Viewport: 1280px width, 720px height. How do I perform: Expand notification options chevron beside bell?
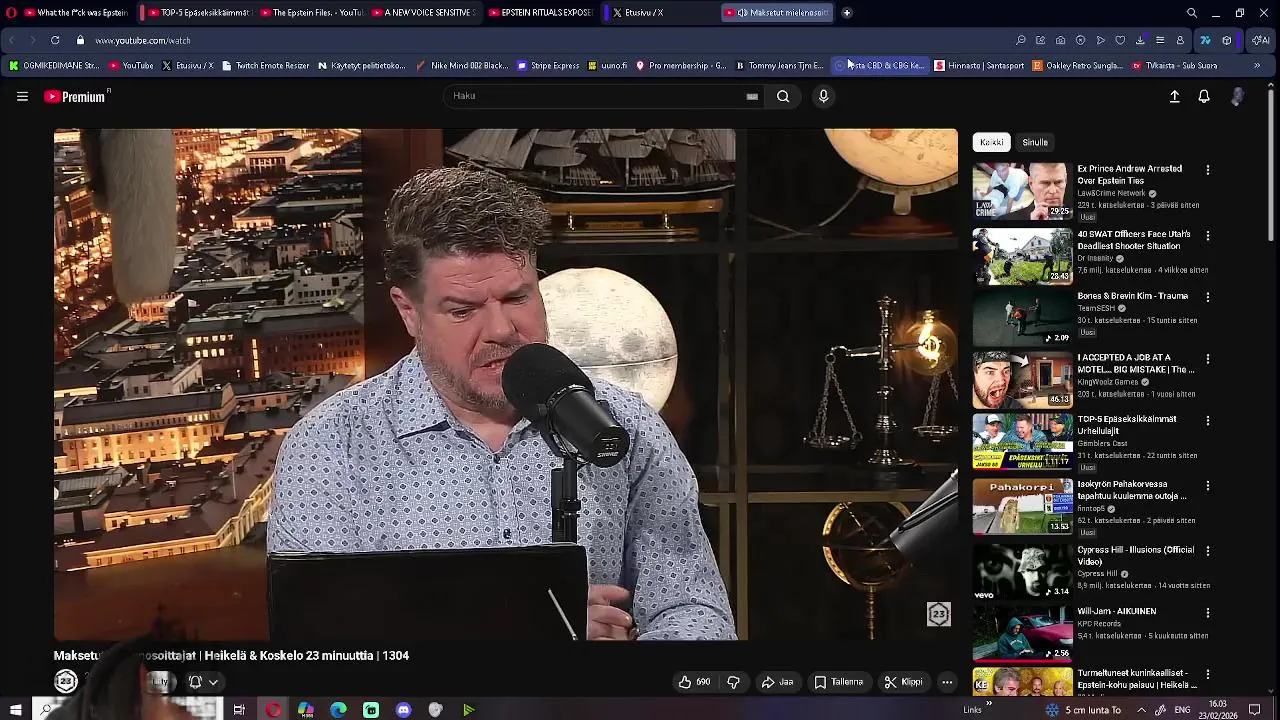pos(213,682)
